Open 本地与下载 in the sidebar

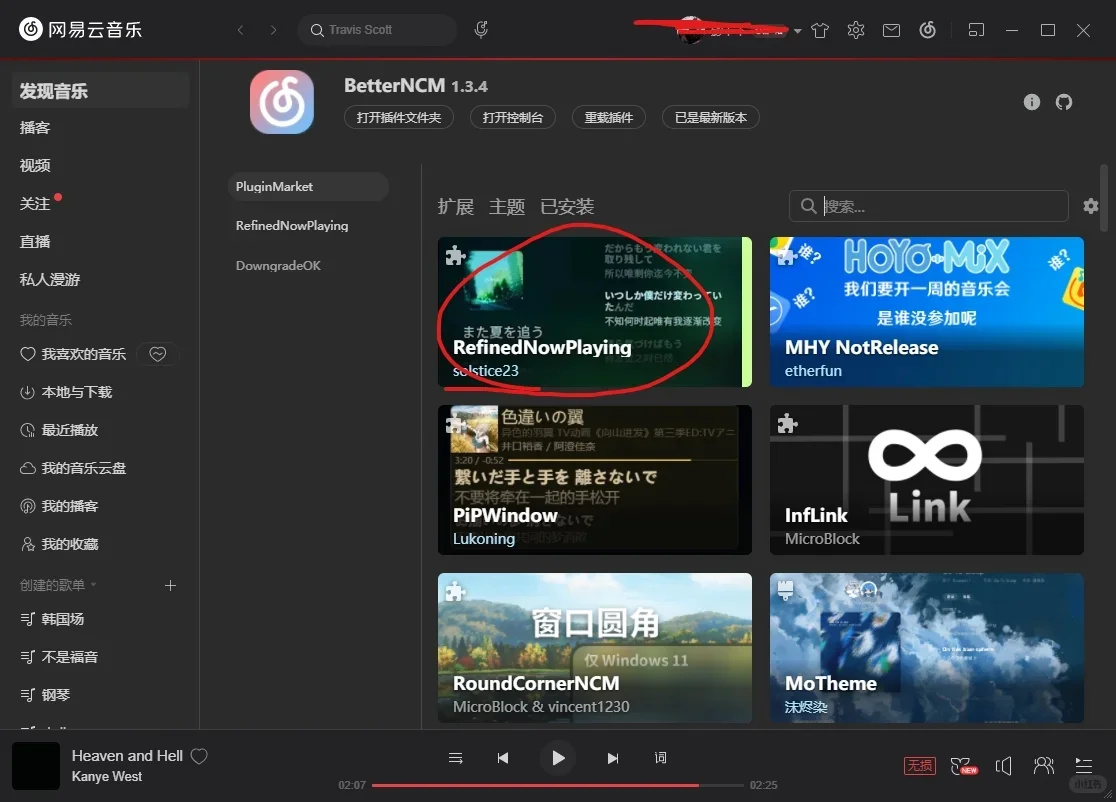65,392
